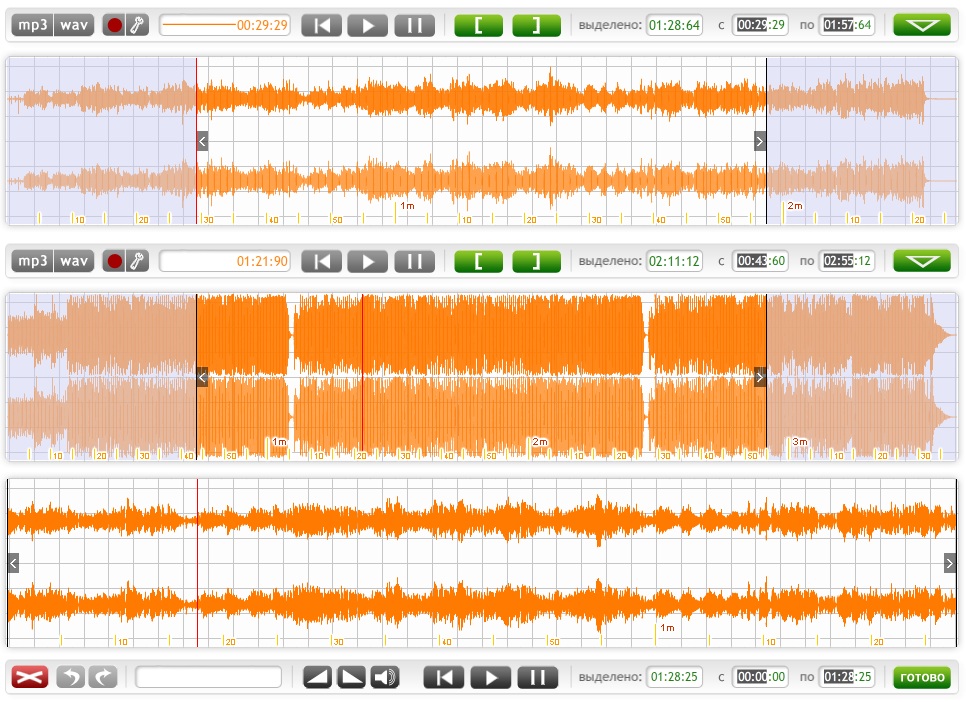Viewport: 966px width, 702px height.
Task: Choose mp3 format for the first track
Action: pyautogui.click(x=33, y=26)
